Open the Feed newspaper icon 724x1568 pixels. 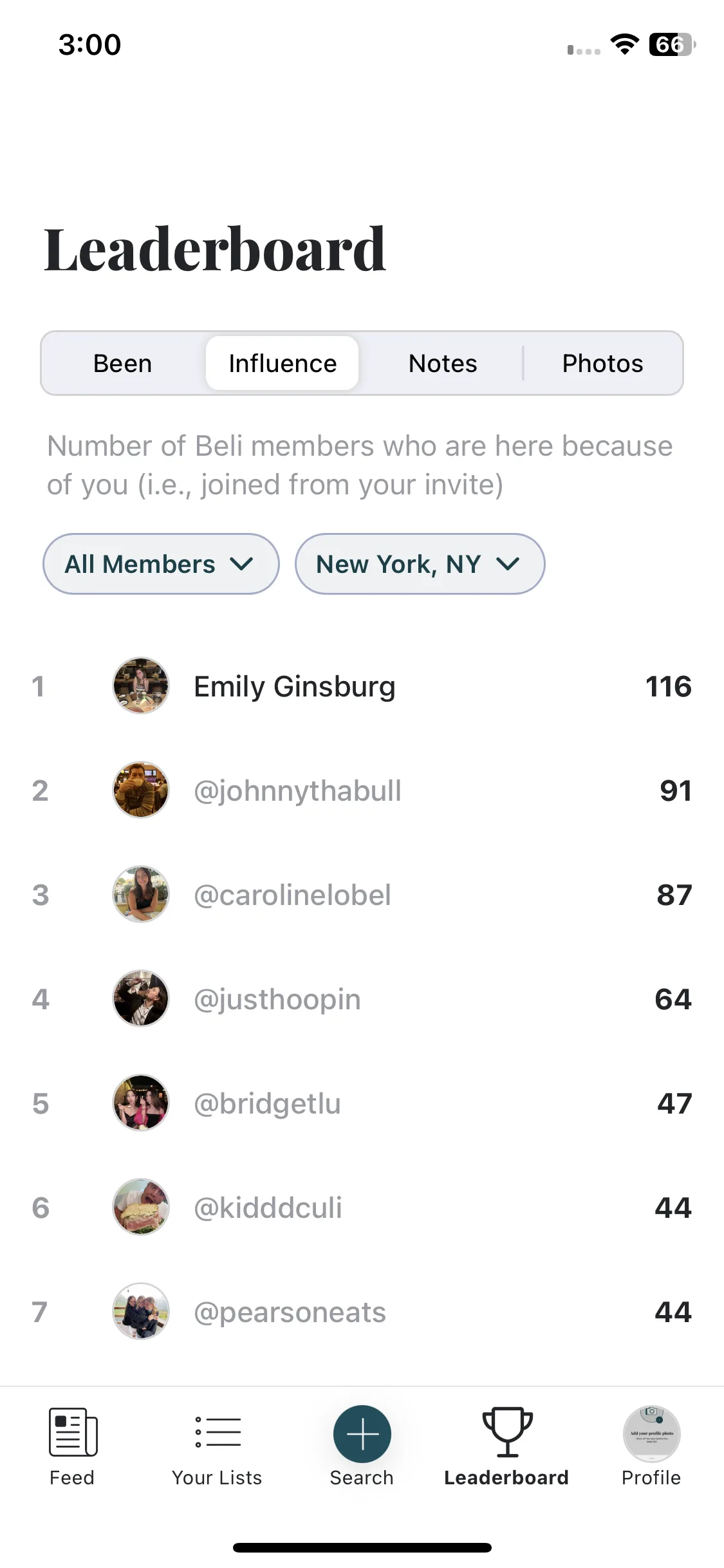[x=73, y=1432]
